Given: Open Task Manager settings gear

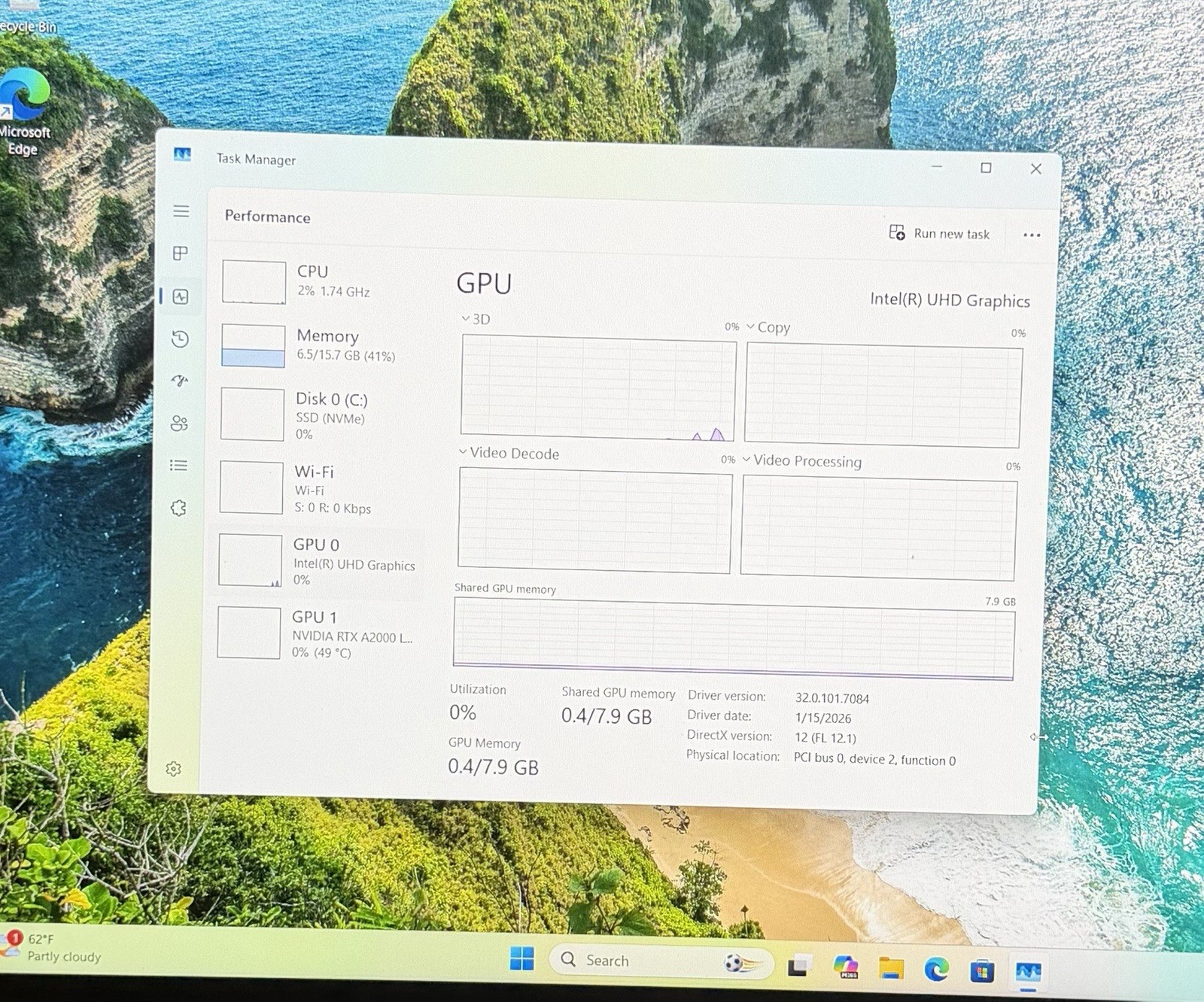Looking at the screenshot, I should coord(174,769).
